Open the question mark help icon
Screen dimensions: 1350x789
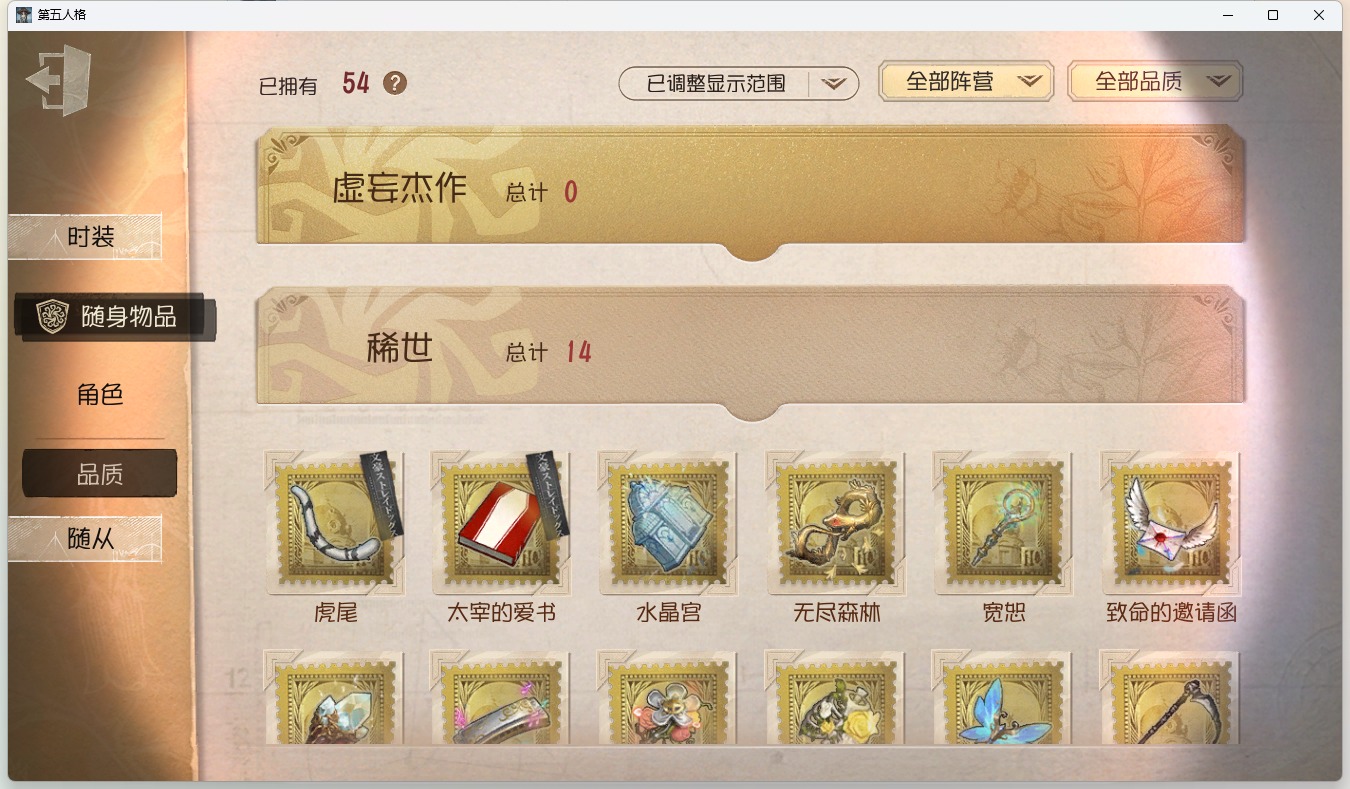tap(395, 83)
